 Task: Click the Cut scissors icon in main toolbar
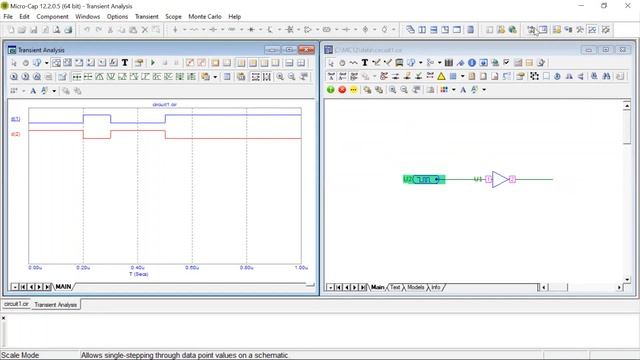click(110, 30)
